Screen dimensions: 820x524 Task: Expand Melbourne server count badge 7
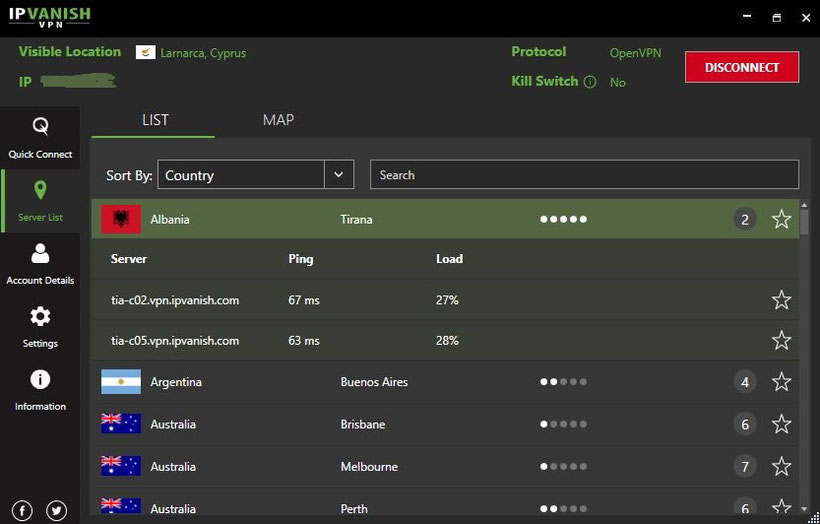click(745, 466)
